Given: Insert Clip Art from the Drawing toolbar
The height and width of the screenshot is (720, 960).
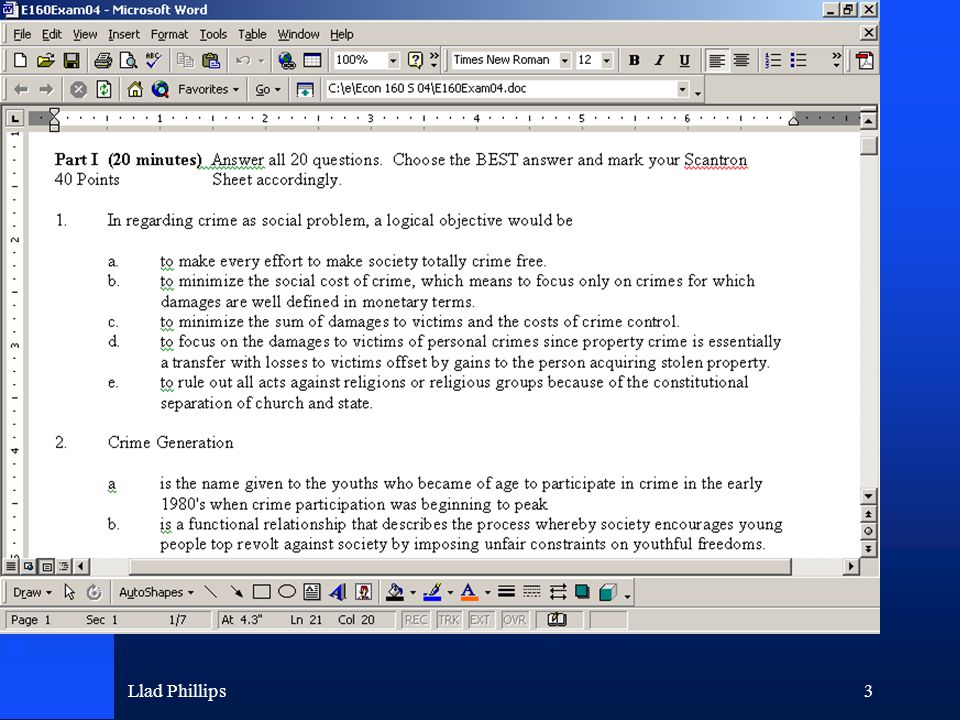Looking at the screenshot, I should [364, 591].
